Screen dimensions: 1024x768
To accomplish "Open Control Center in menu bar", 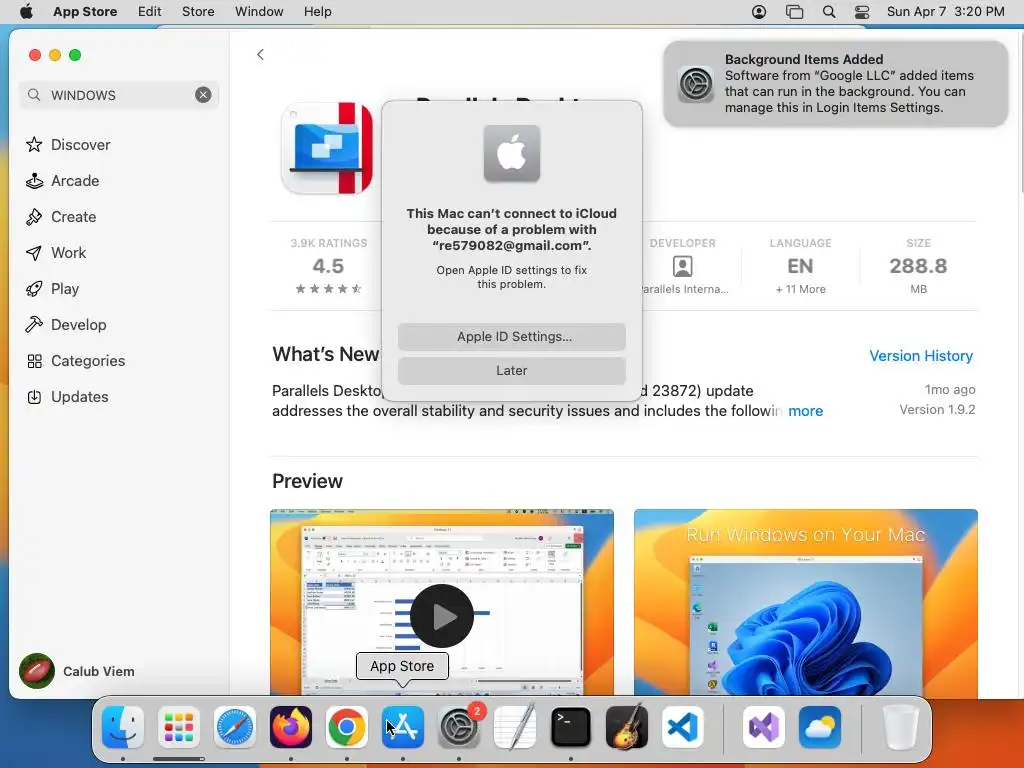I will 862,12.
